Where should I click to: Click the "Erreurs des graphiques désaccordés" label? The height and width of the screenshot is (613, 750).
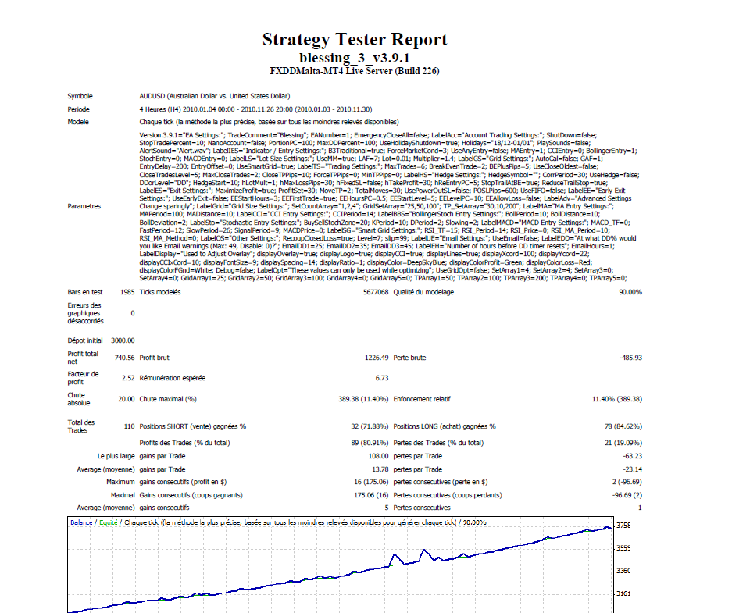pos(85,313)
